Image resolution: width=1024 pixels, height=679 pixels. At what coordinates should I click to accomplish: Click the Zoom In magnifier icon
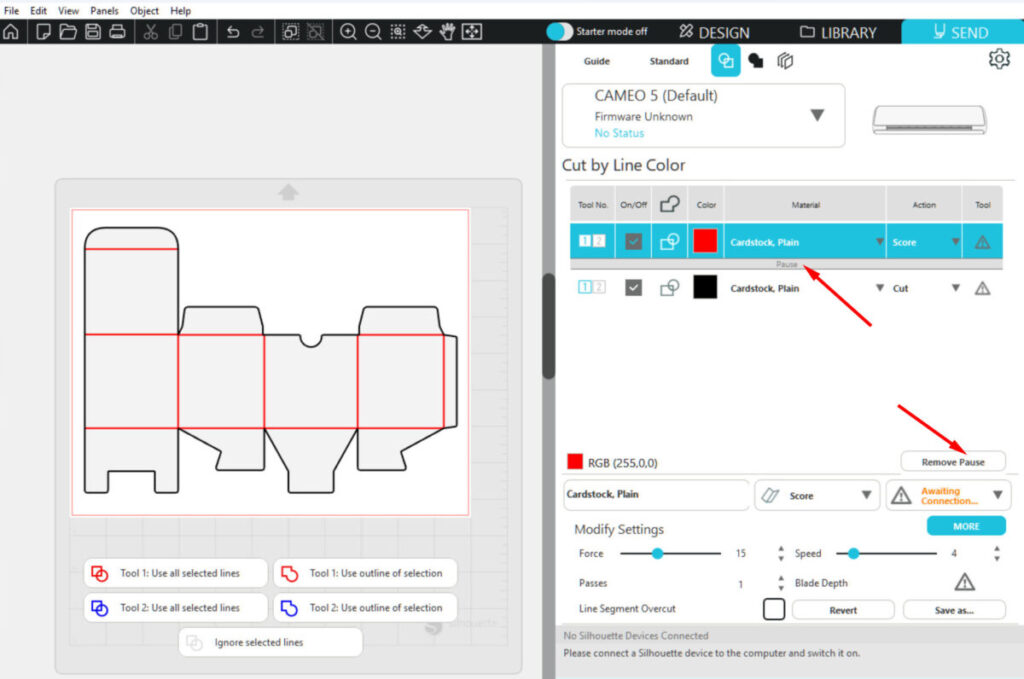(x=348, y=32)
